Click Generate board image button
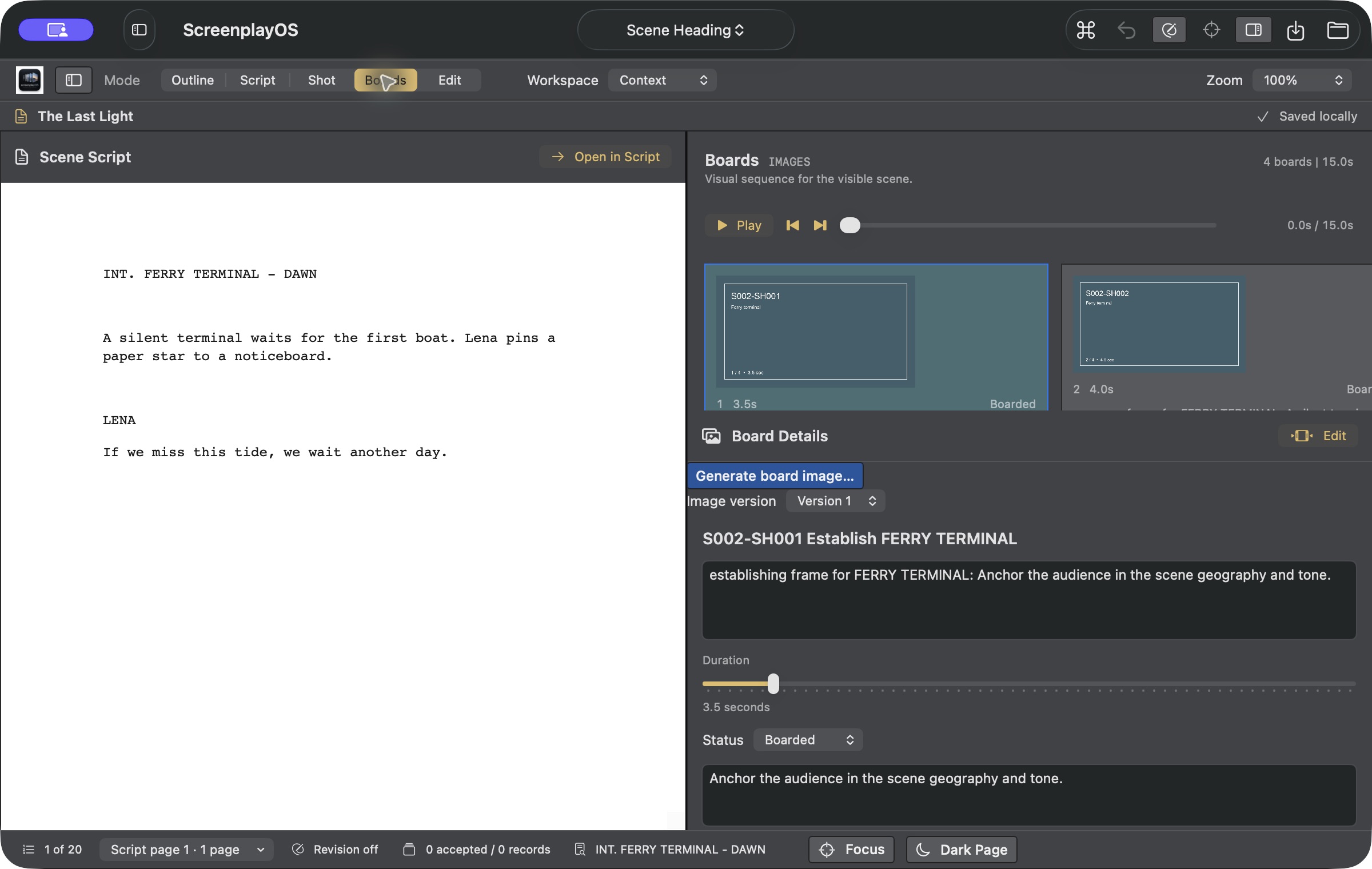The height and width of the screenshot is (869, 1372). [x=775, y=476]
